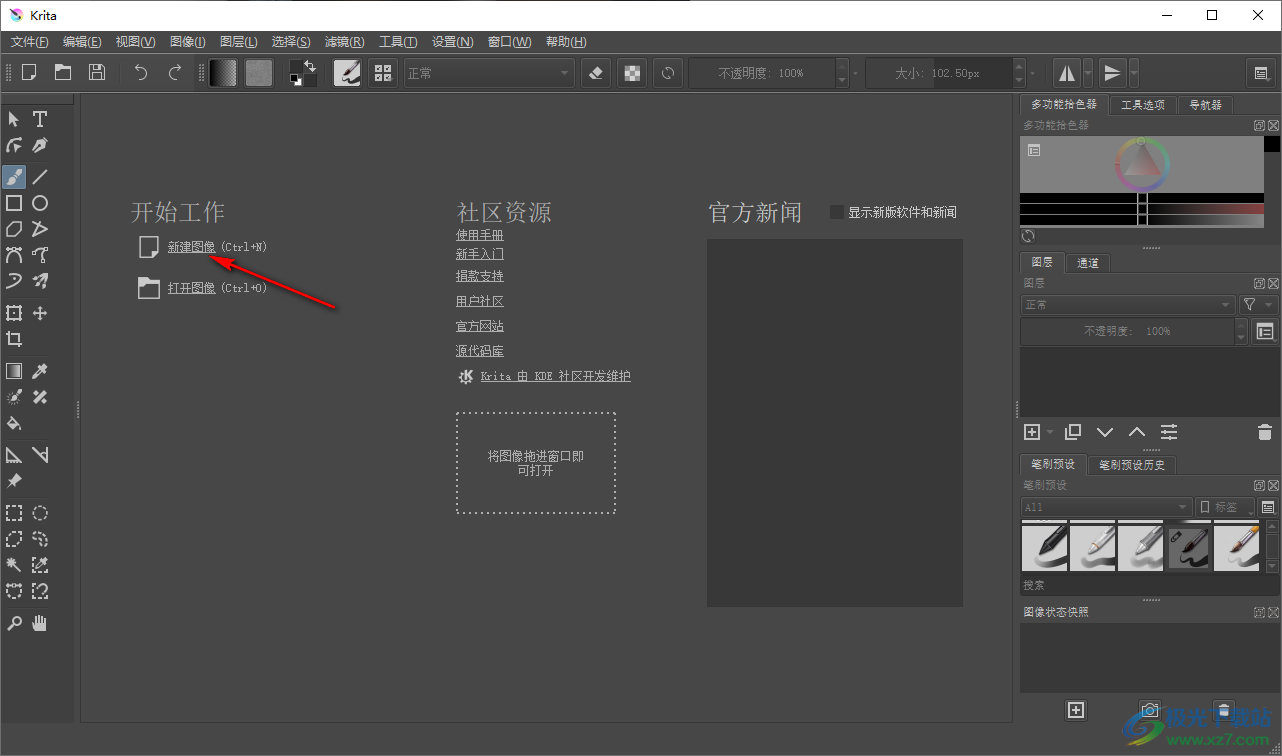Viewport: 1282px width, 756px height.
Task: Select the Rectangle shape tool
Action: [14, 203]
